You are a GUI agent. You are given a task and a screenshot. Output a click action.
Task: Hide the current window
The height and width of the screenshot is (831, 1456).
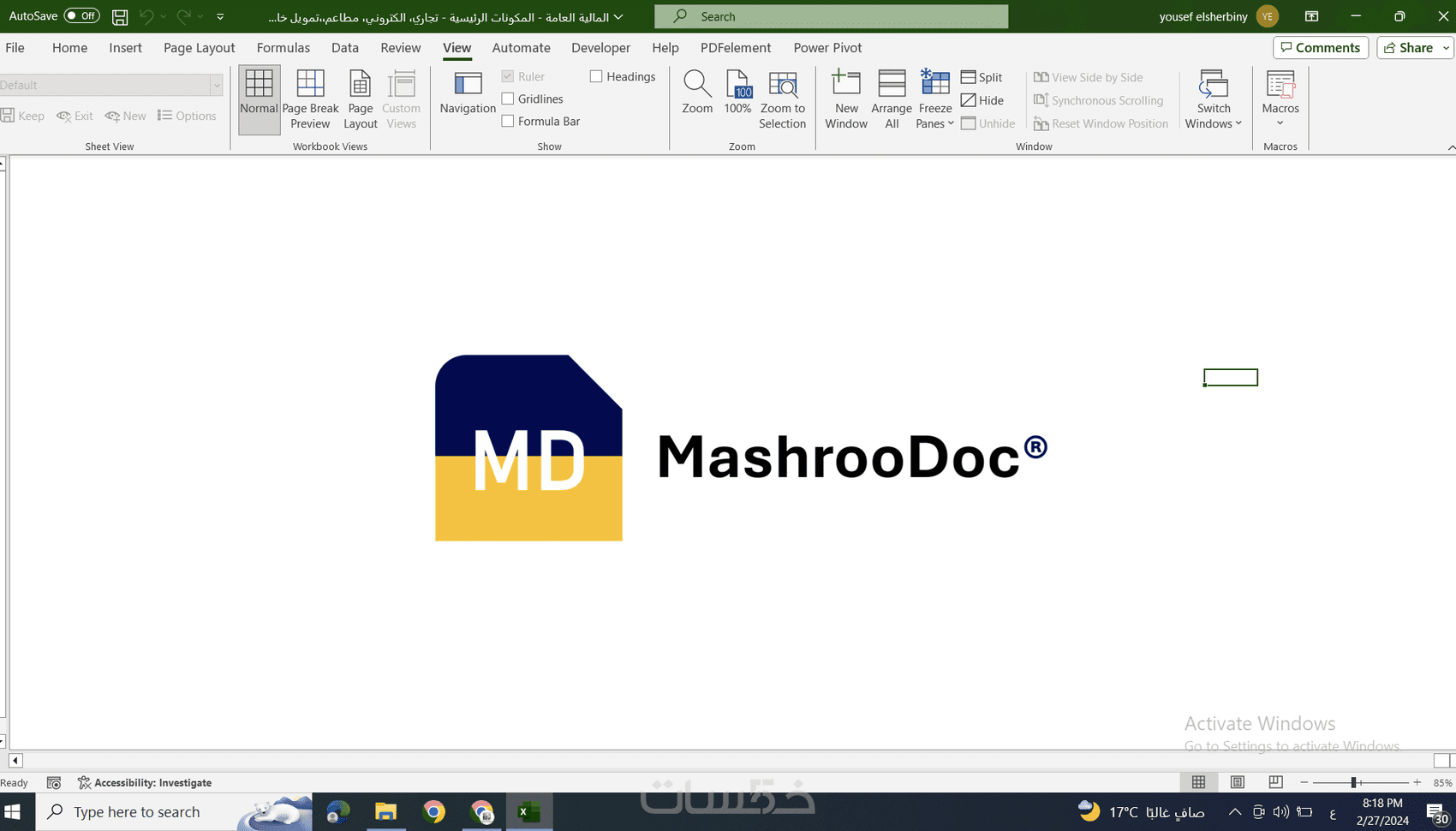pos(982,100)
